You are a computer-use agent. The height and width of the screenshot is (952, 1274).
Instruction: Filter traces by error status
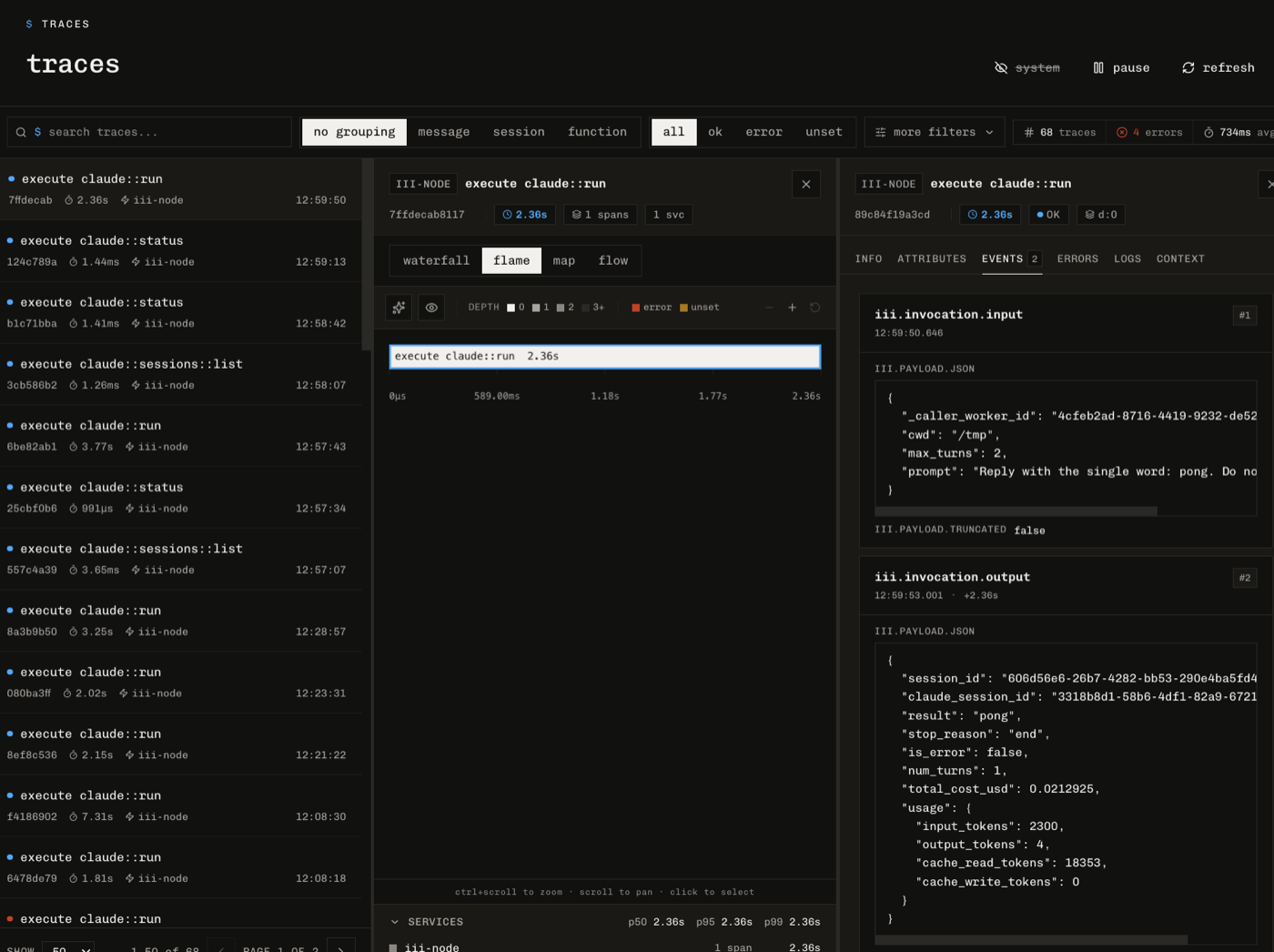point(763,132)
